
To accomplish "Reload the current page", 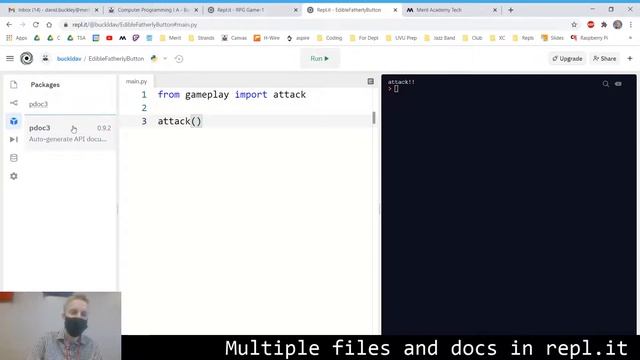I will coord(36,25).
